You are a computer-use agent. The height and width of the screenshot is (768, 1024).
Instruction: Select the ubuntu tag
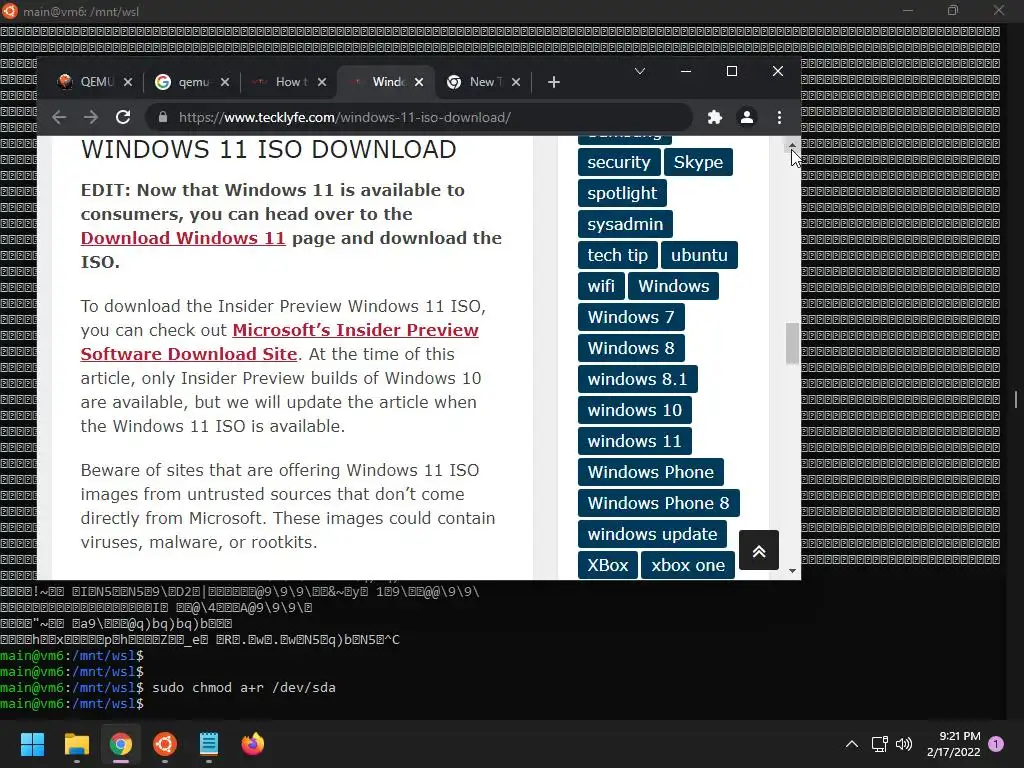click(699, 255)
